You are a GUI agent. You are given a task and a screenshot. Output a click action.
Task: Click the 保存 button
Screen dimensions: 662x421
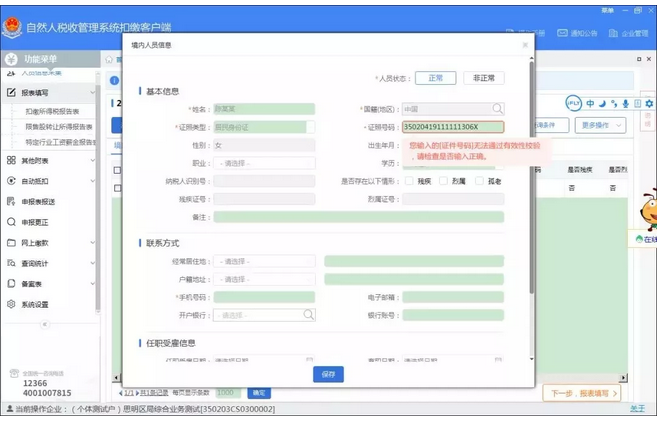point(328,374)
